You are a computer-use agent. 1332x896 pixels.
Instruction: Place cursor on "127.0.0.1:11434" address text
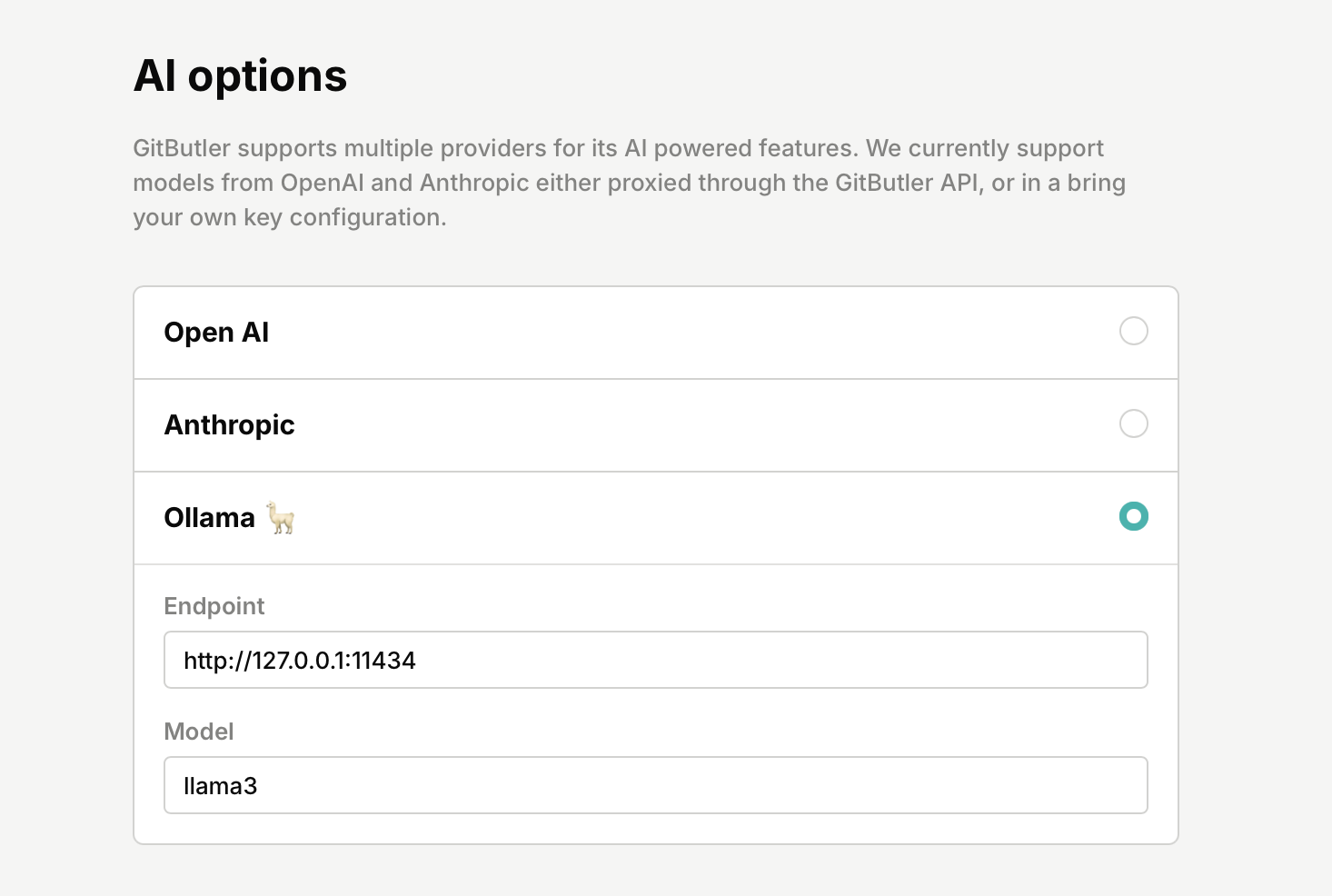pyautogui.click(x=333, y=661)
